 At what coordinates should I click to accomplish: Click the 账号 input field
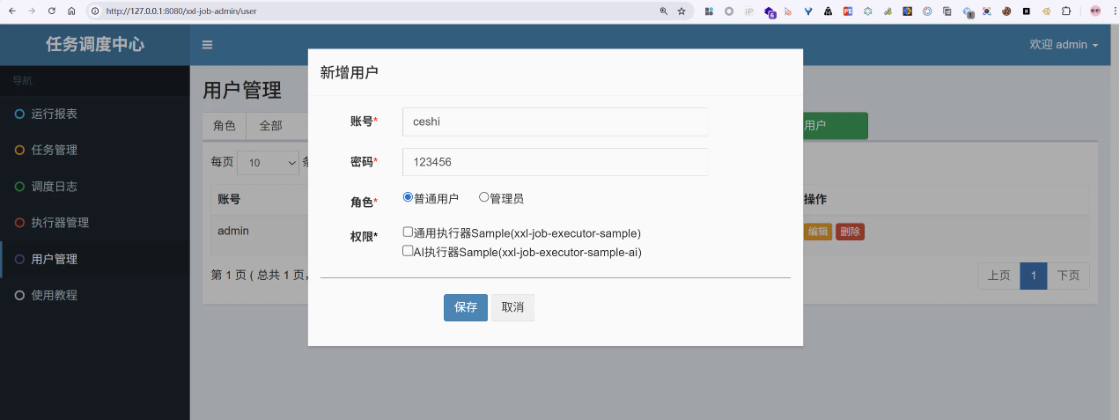(x=555, y=122)
